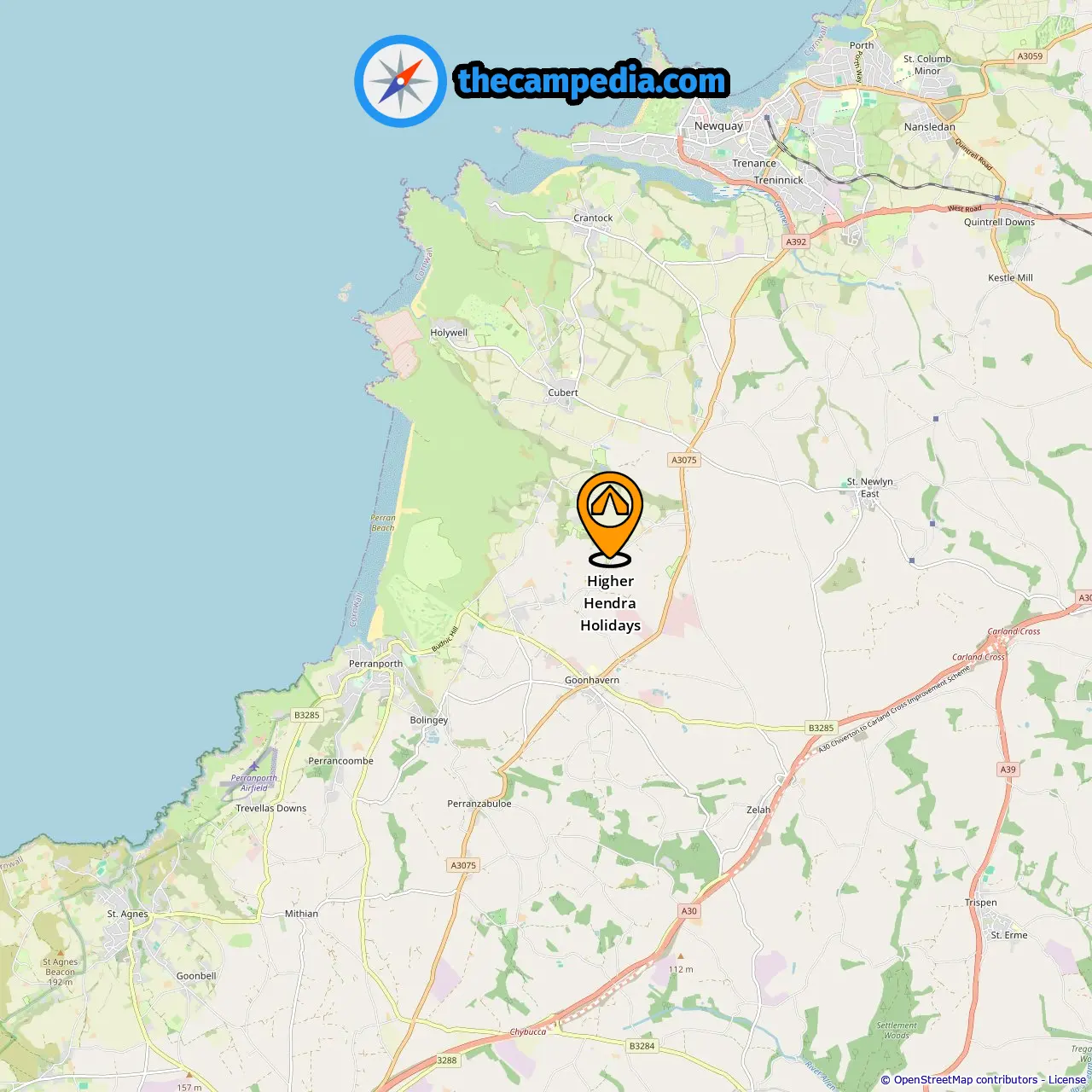Click the A39 road shield
This screenshot has height=1092, width=1092.
[x=1008, y=770]
